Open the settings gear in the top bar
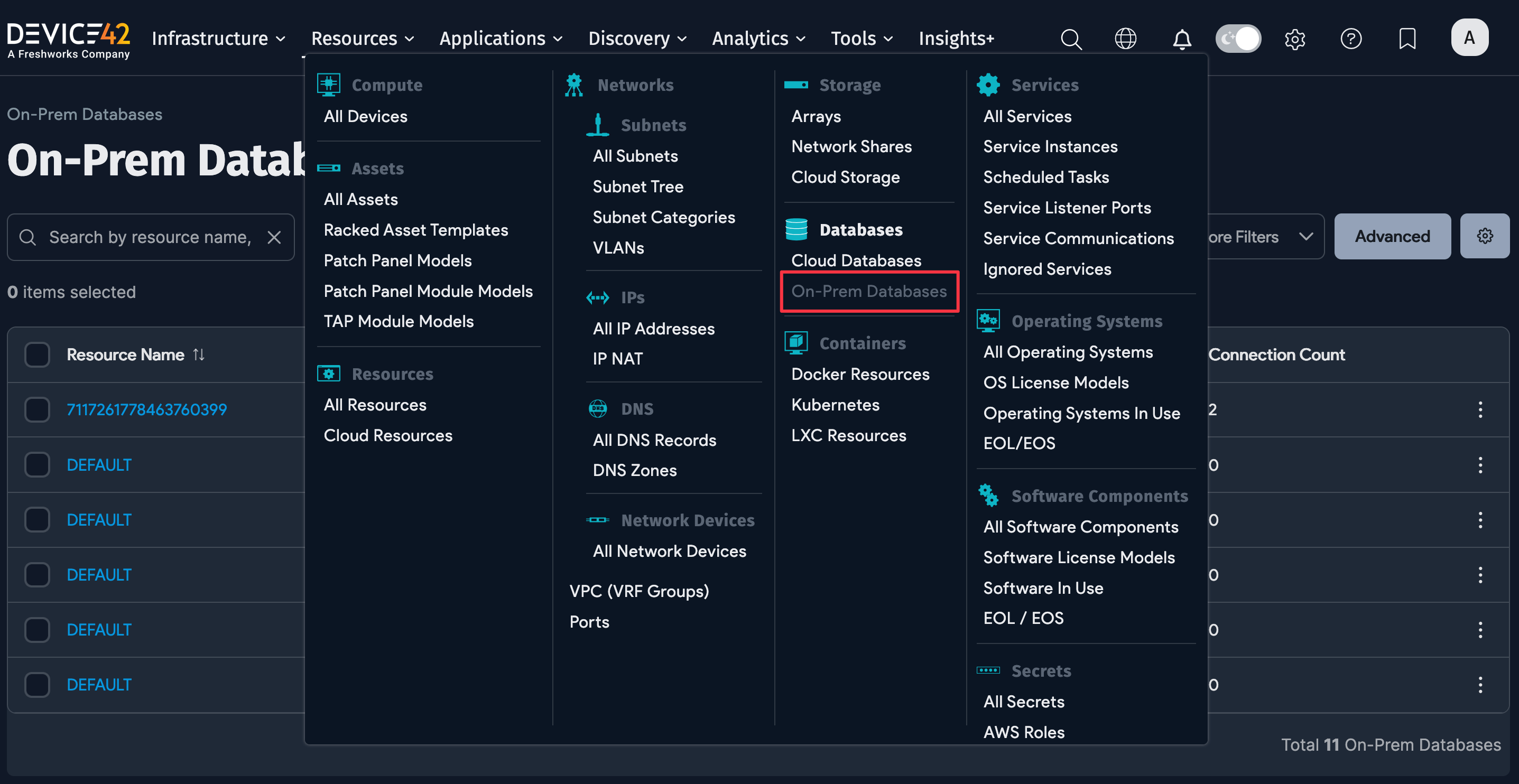The height and width of the screenshot is (784, 1519). 1295,39
